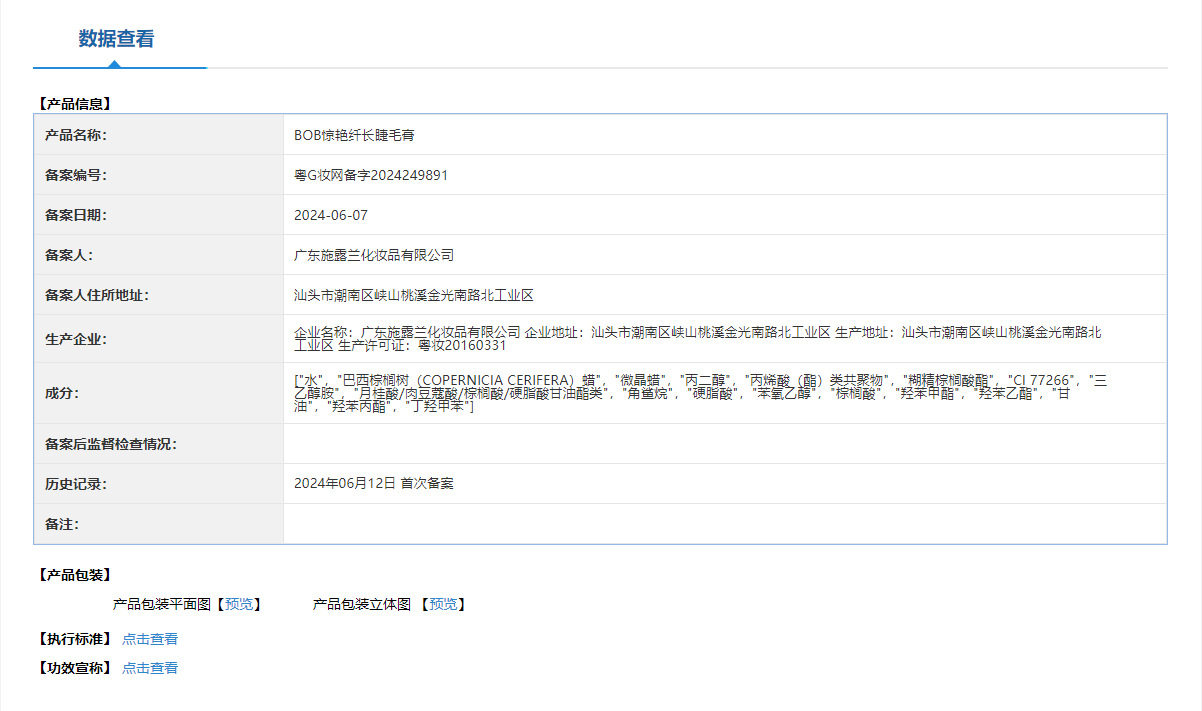The height and width of the screenshot is (711, 1202).
Task: Click the 【产品包装】 section heading
Action: click(x=74, y=575)
